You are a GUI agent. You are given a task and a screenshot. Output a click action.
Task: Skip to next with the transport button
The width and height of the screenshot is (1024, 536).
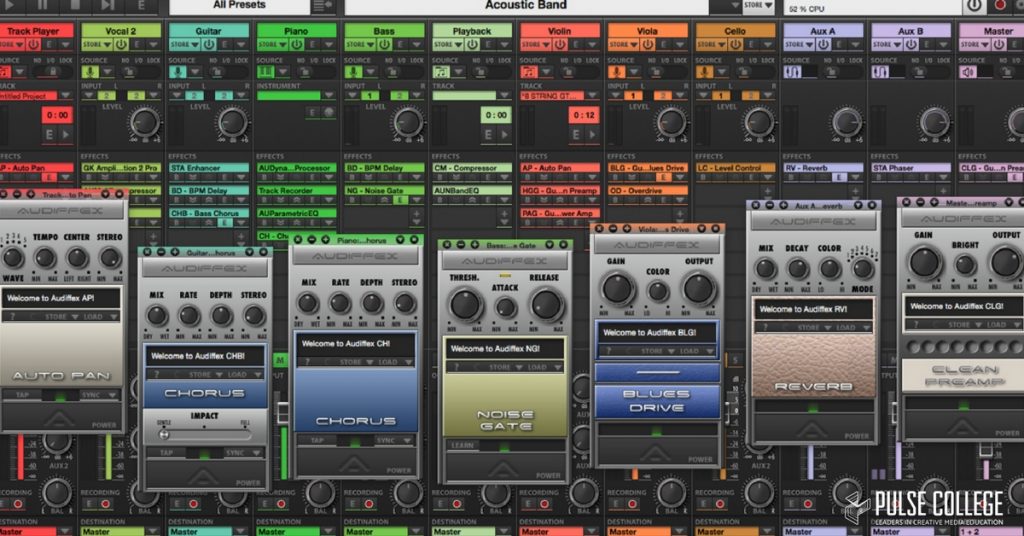pos(108,5)
